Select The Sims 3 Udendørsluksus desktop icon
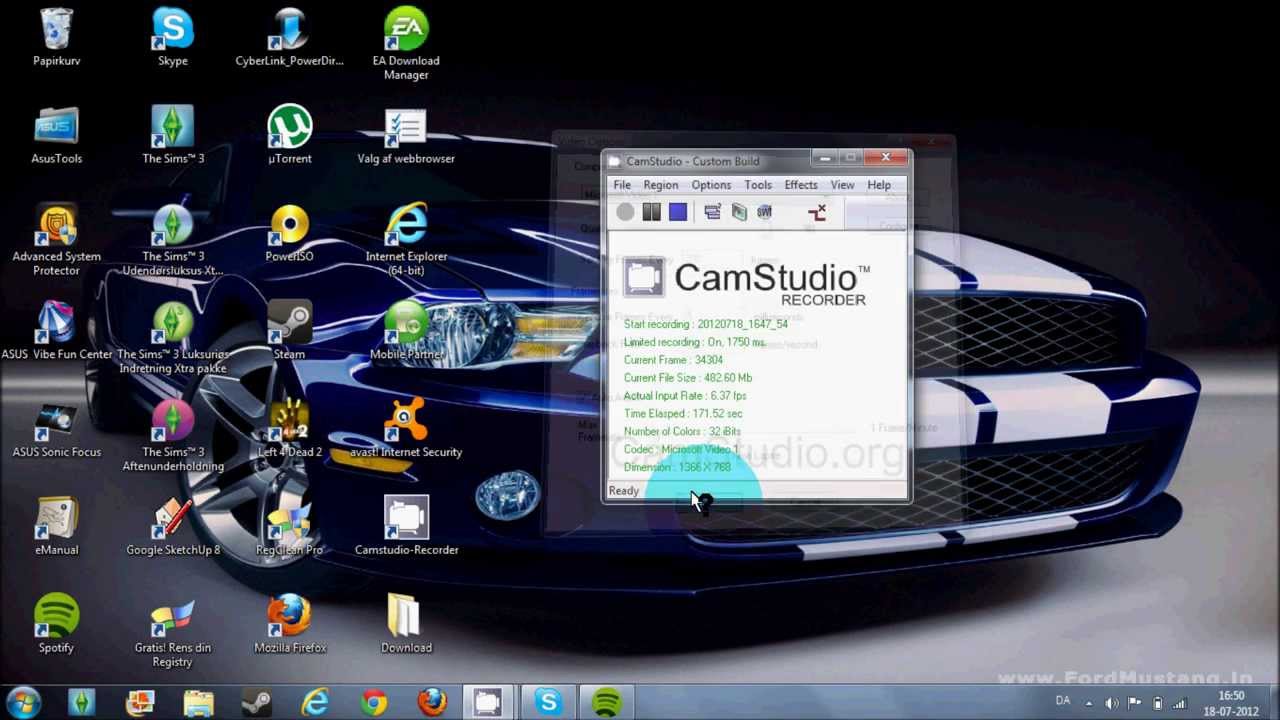The height and width of the screenshot is (720, 1280). click(173, 240)
